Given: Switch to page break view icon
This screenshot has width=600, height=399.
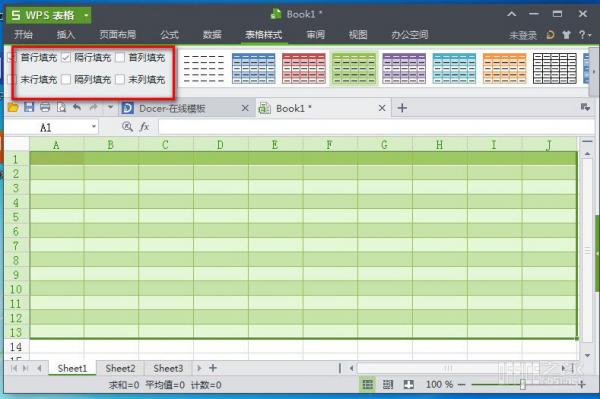Looking at the screenshot, I should pyautogui.click(x=388, y=384).
